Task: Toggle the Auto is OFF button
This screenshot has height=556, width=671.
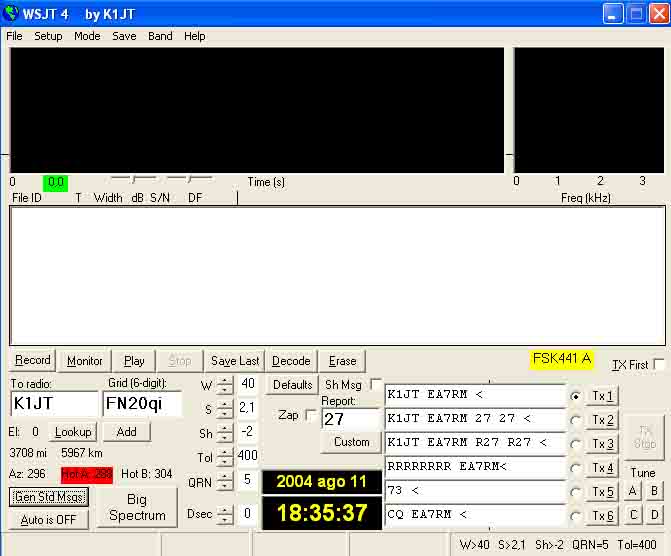Action: (48, 520)
